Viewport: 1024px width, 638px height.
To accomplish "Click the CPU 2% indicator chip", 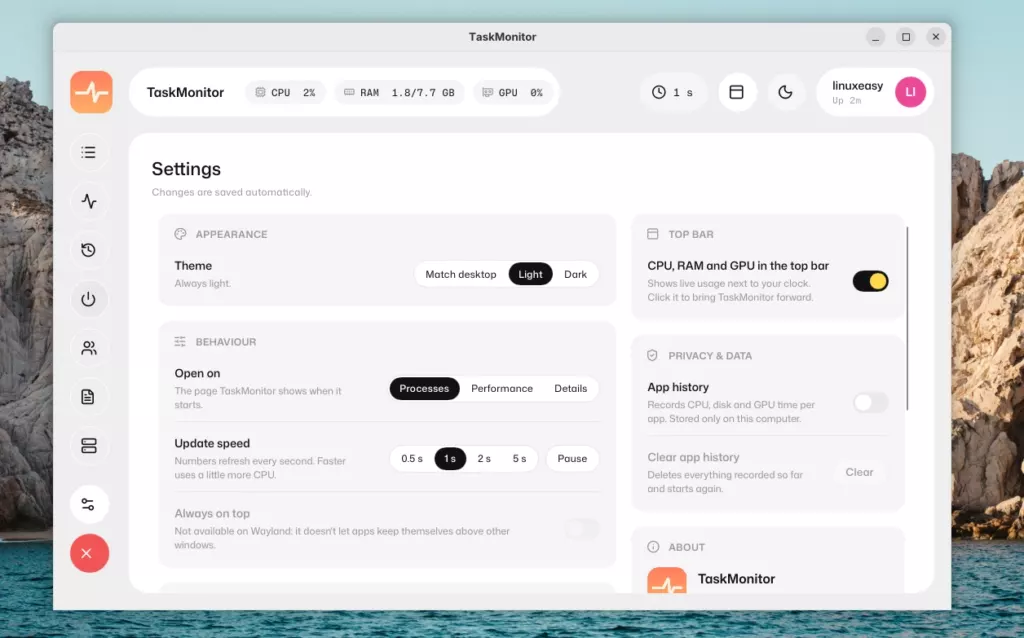I will click(285, 93).
